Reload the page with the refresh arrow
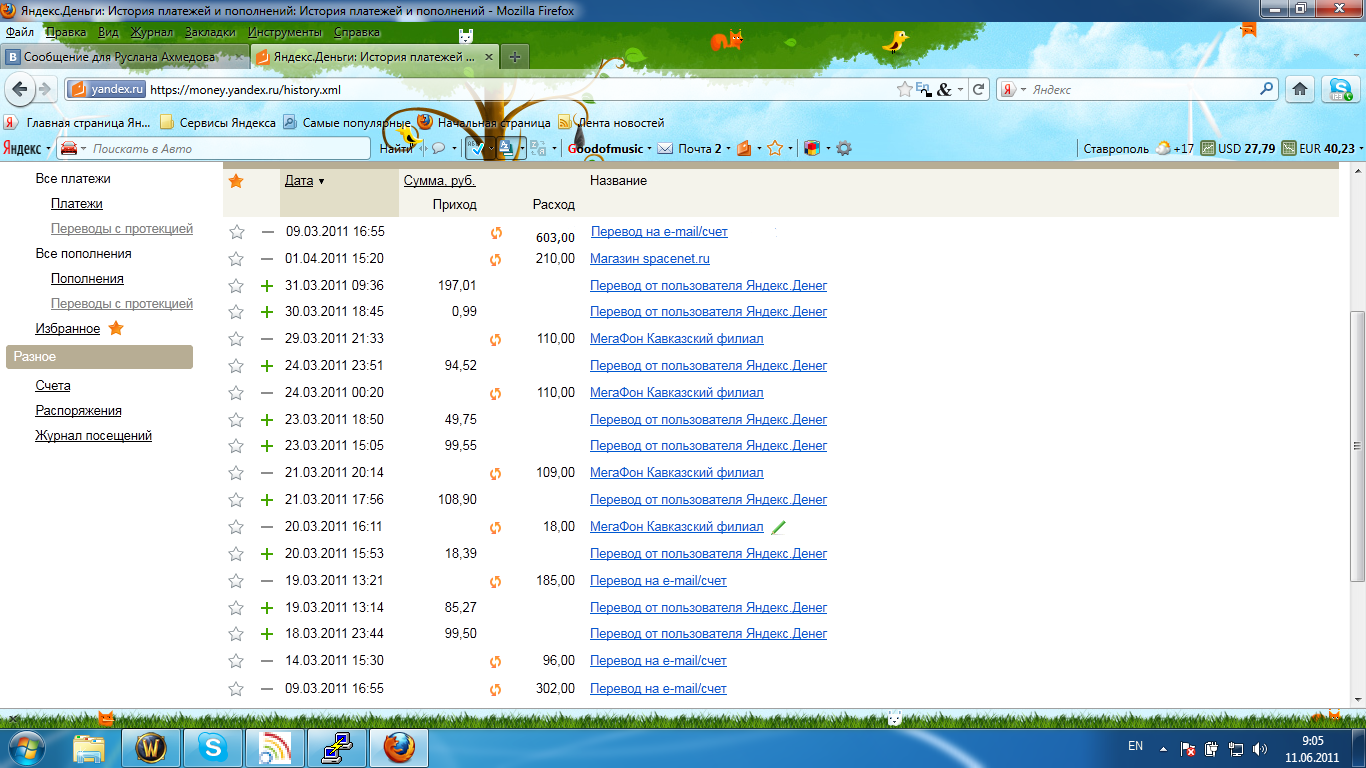 (x=980, y=89)
